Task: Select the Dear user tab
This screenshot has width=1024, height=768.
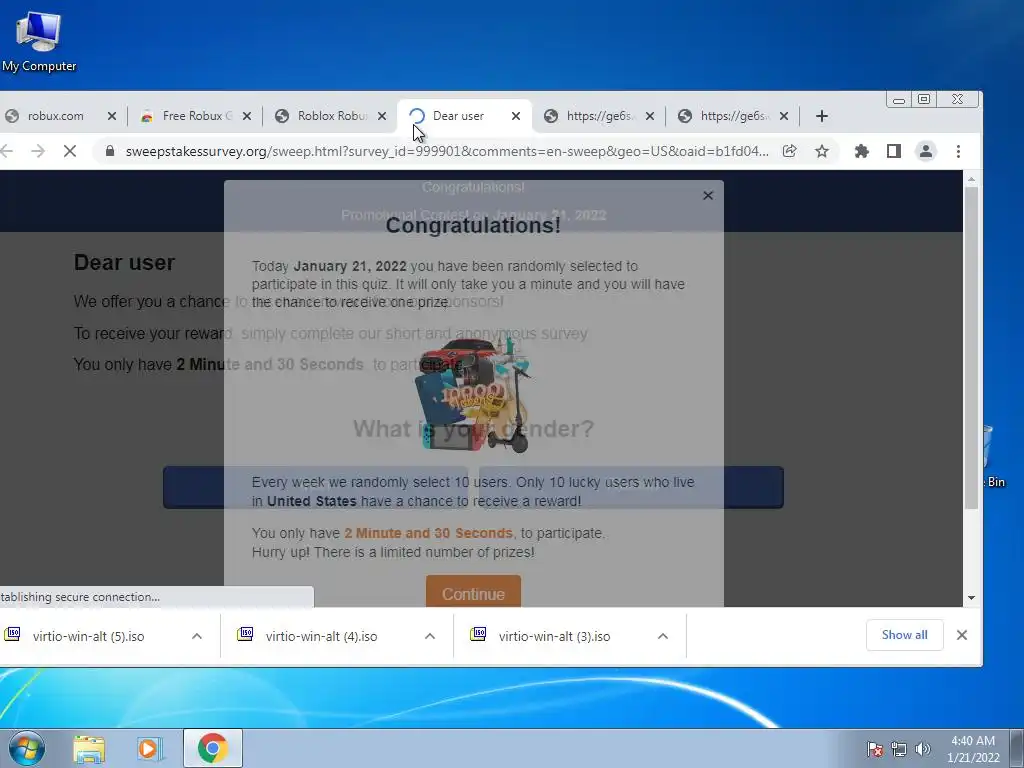Action: [x=464, y=116]
